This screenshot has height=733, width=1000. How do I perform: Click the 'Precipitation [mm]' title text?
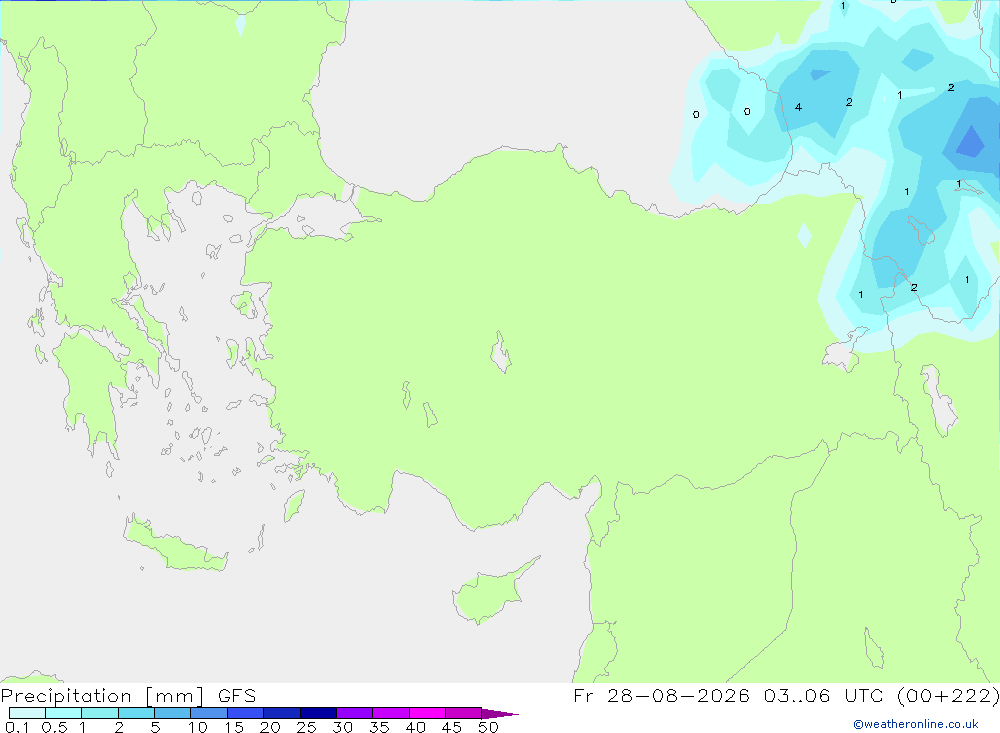[x=103, y=696]
